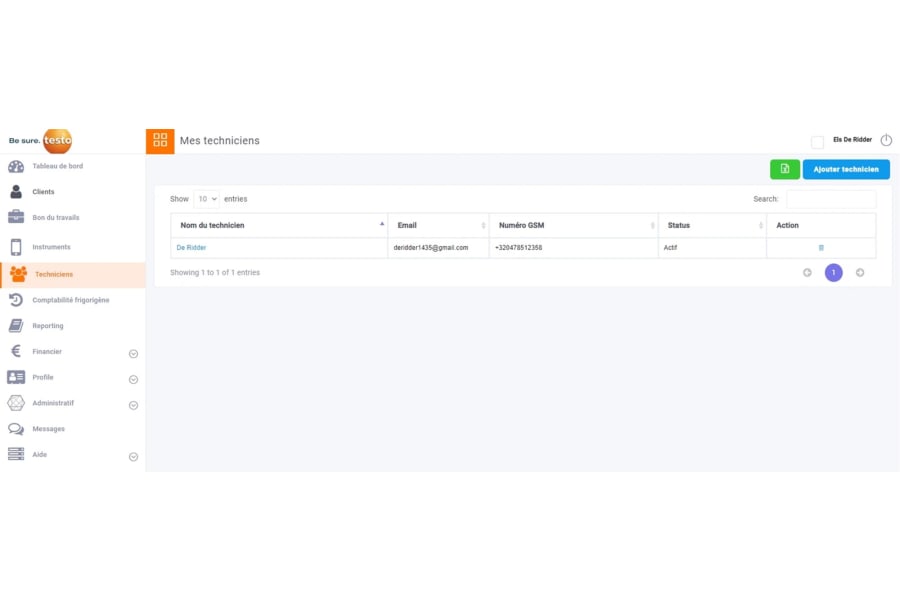Click the green export spreadsheet button
The width and height of the screenshot is (900, 600).
[x=785, y=169]
